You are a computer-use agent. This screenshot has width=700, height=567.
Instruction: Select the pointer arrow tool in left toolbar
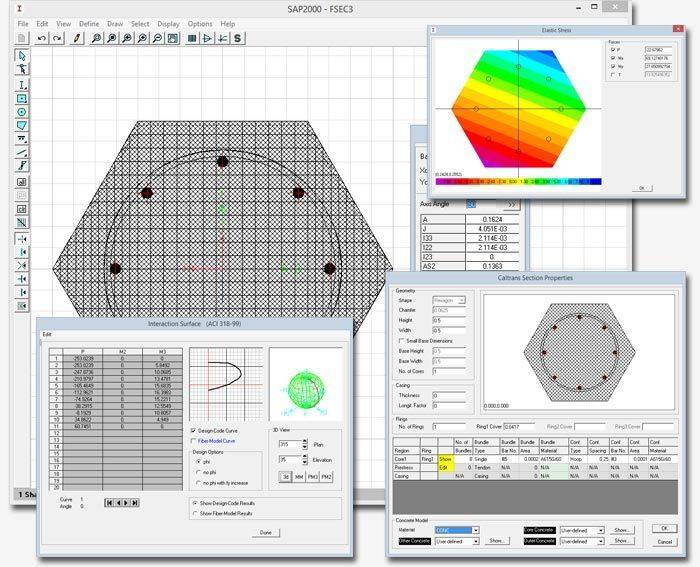tap(22, 56)
